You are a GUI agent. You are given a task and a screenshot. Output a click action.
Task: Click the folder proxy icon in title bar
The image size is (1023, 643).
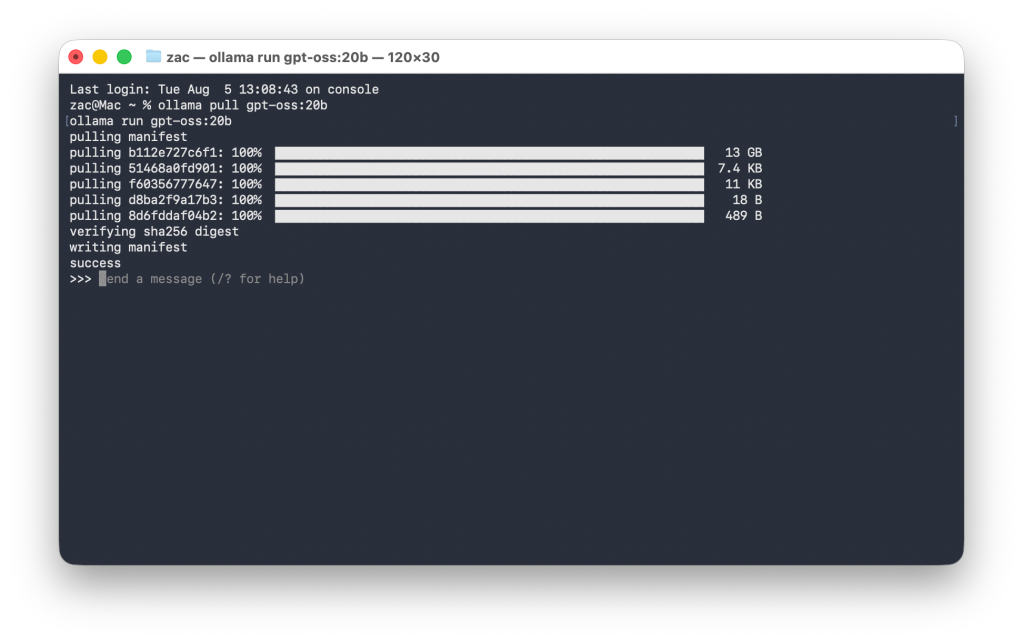[153, 57]
